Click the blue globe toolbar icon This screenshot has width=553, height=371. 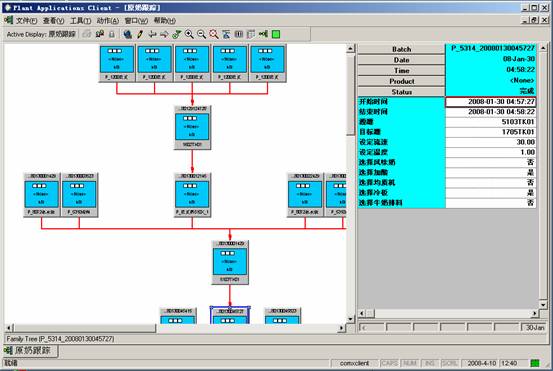click(127, 34)
